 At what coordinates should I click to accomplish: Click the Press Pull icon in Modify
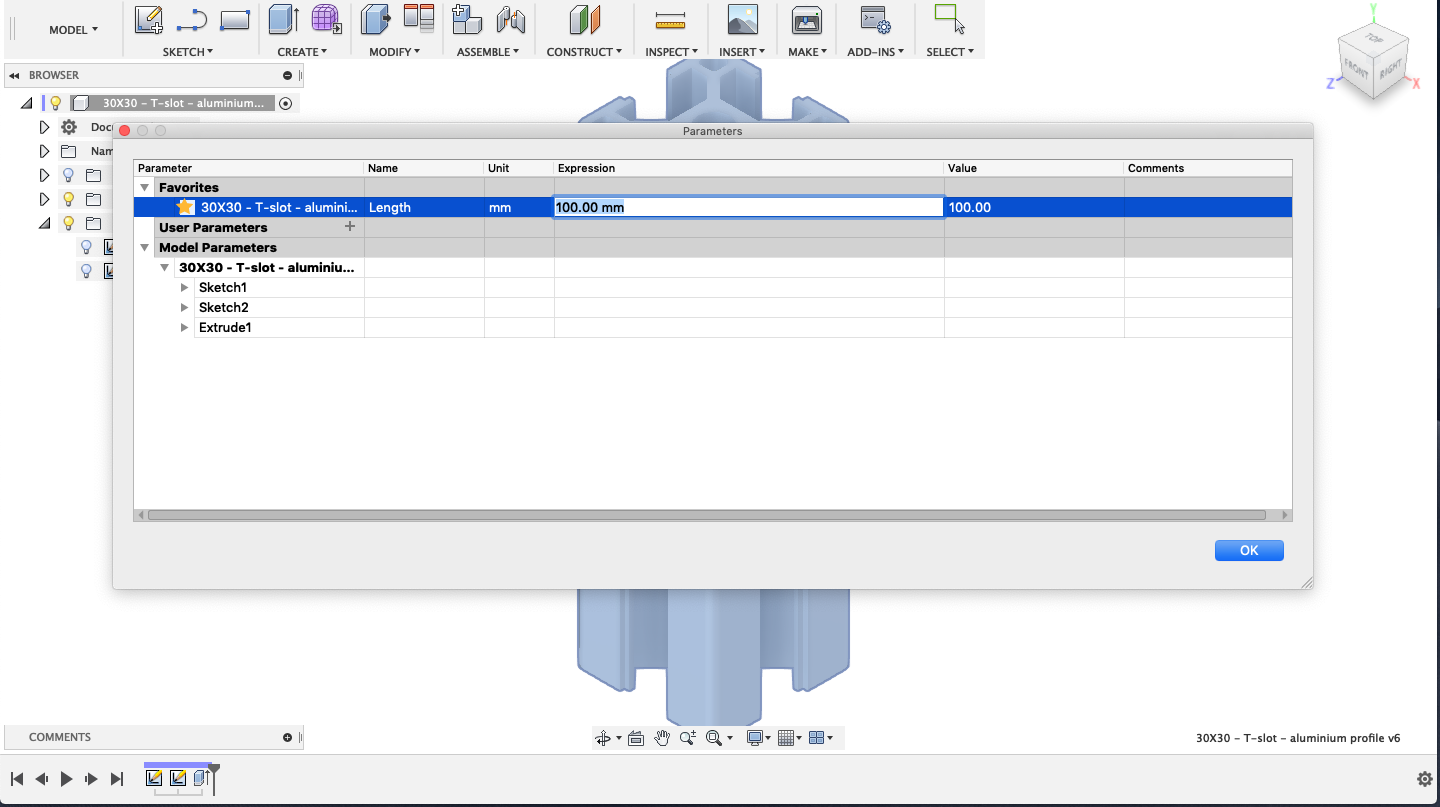376,19
